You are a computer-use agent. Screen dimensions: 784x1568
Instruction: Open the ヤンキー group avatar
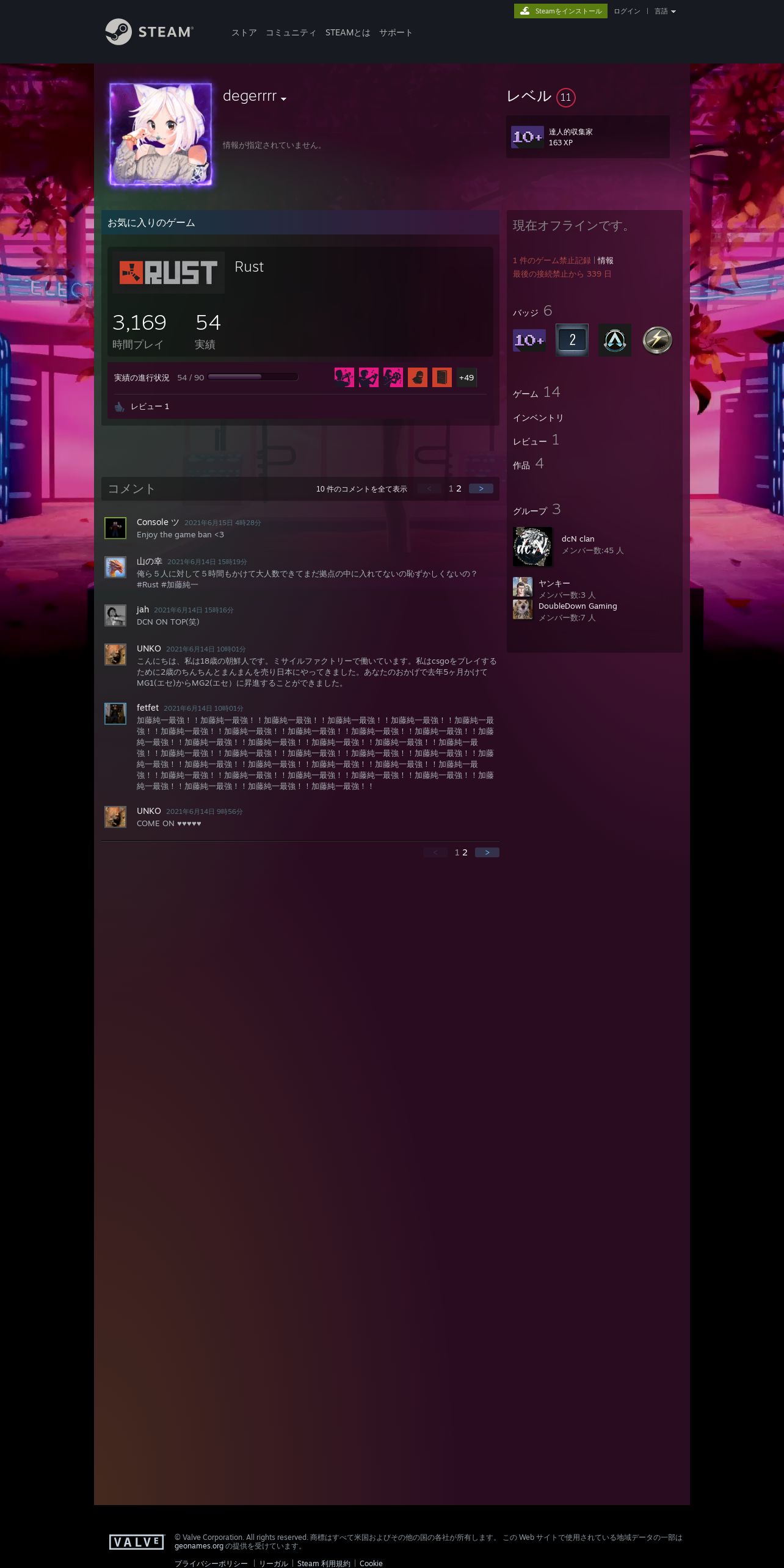tap(523, 587)
